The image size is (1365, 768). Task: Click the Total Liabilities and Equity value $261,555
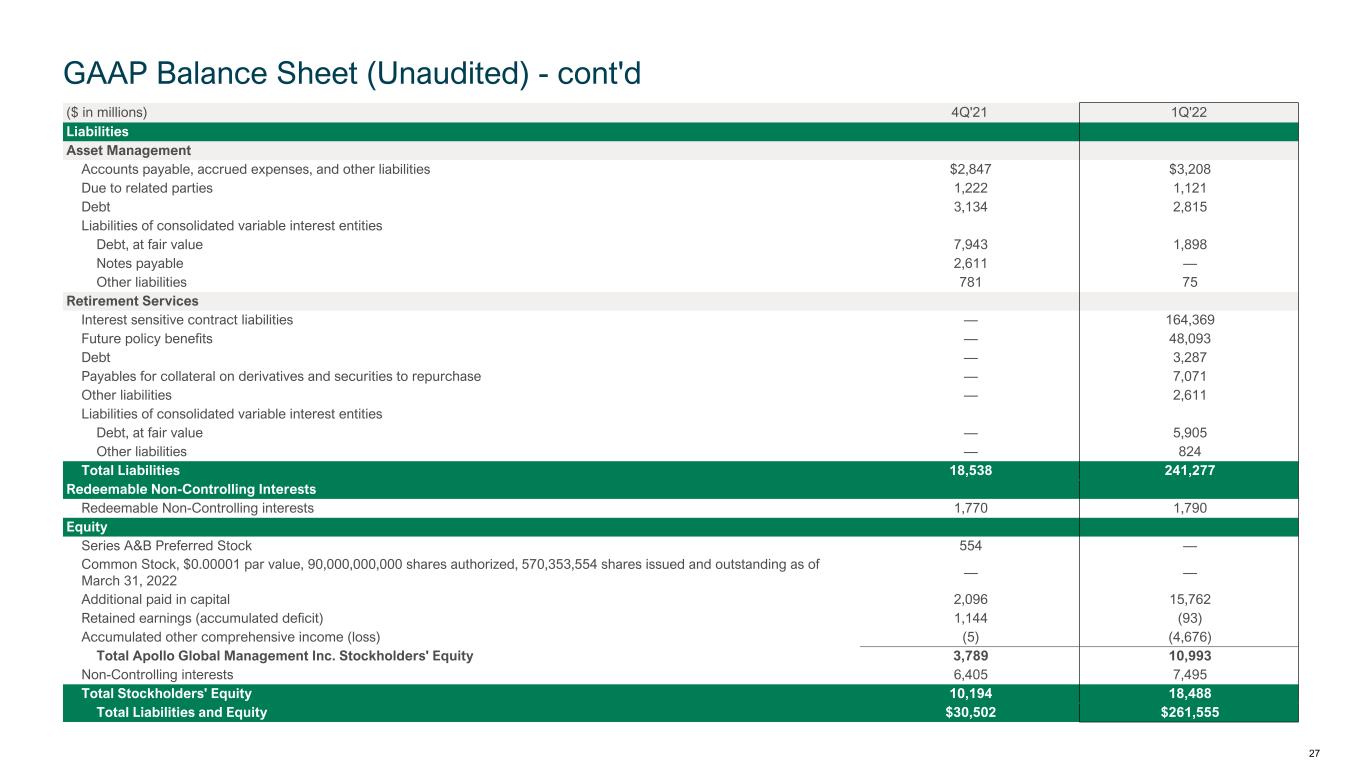tap(1189, 713)
